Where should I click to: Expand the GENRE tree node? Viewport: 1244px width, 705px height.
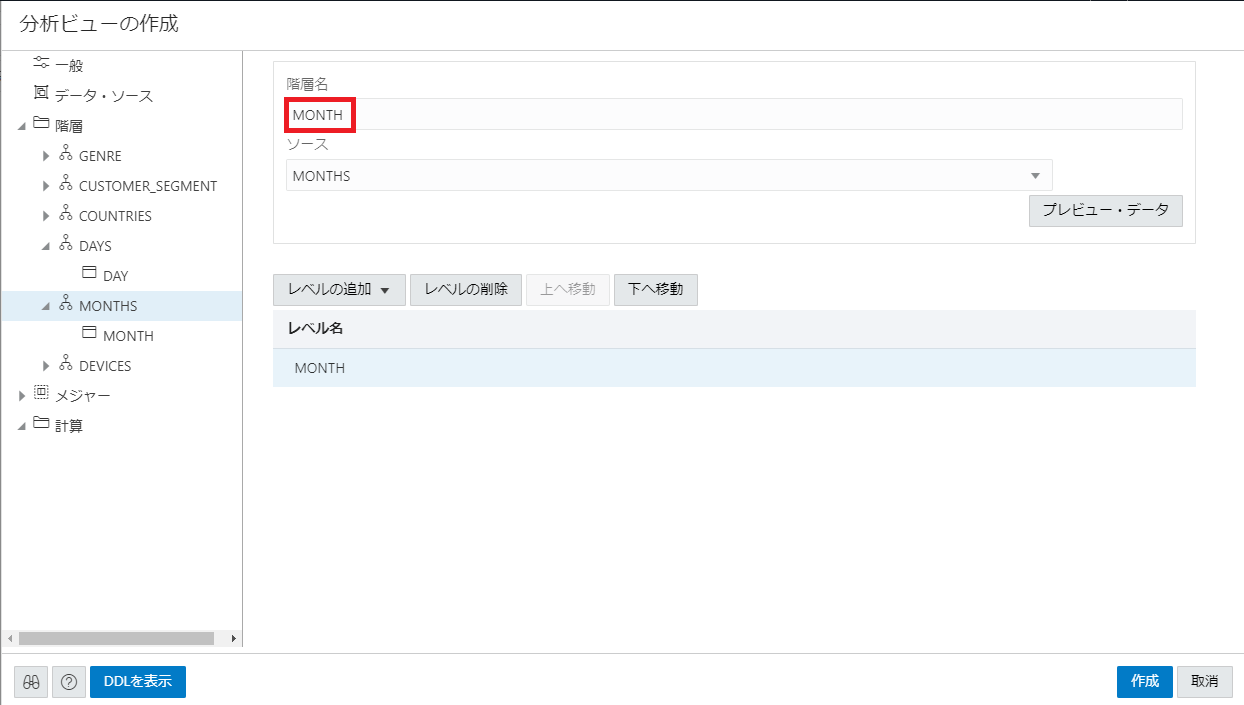point(46,156)
